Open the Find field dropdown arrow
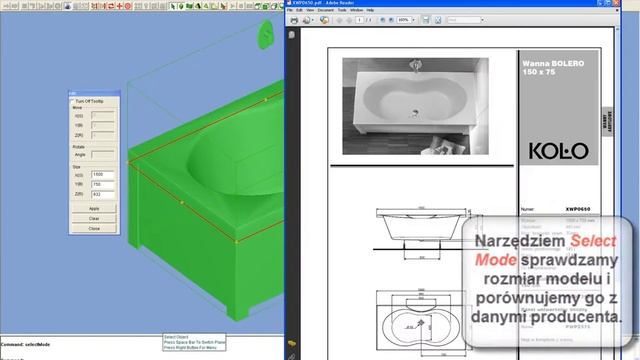This screenshot has height=360, width=640. coord(482,20)
